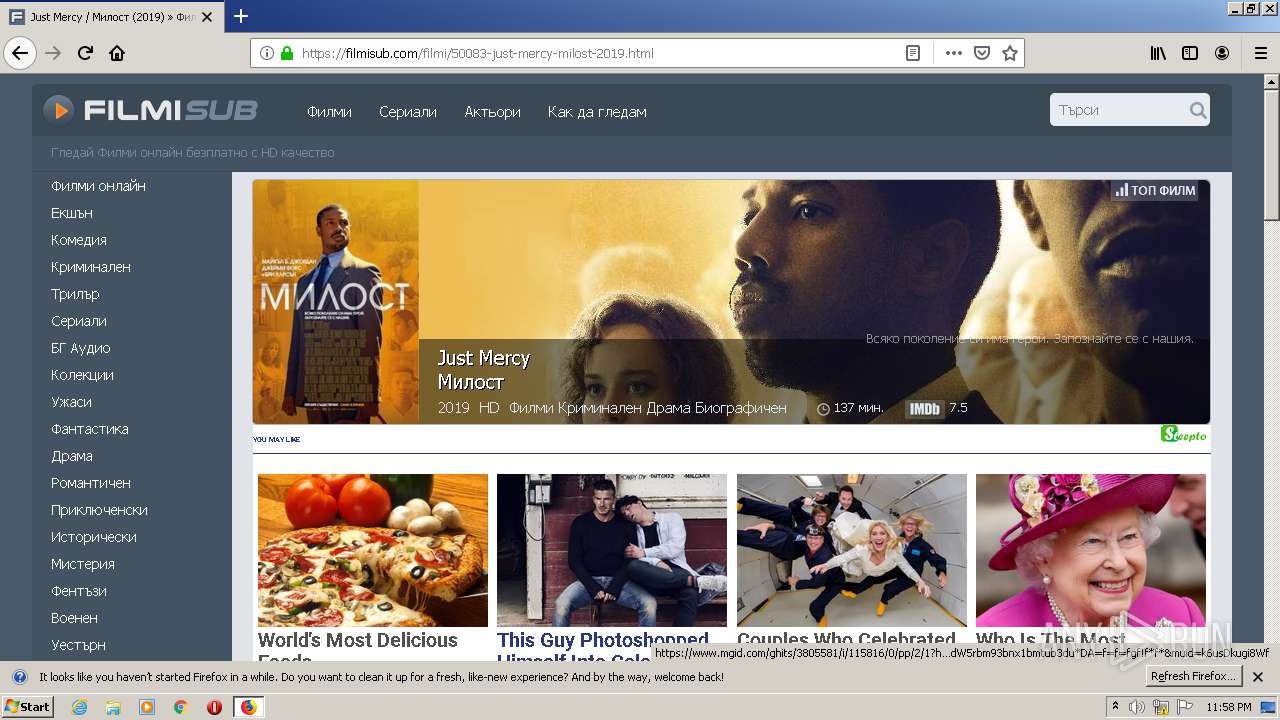The width and height of the screenshot is (1280, 720).
Task: Open the БГ Аудио category
Action: click(80, 348)
